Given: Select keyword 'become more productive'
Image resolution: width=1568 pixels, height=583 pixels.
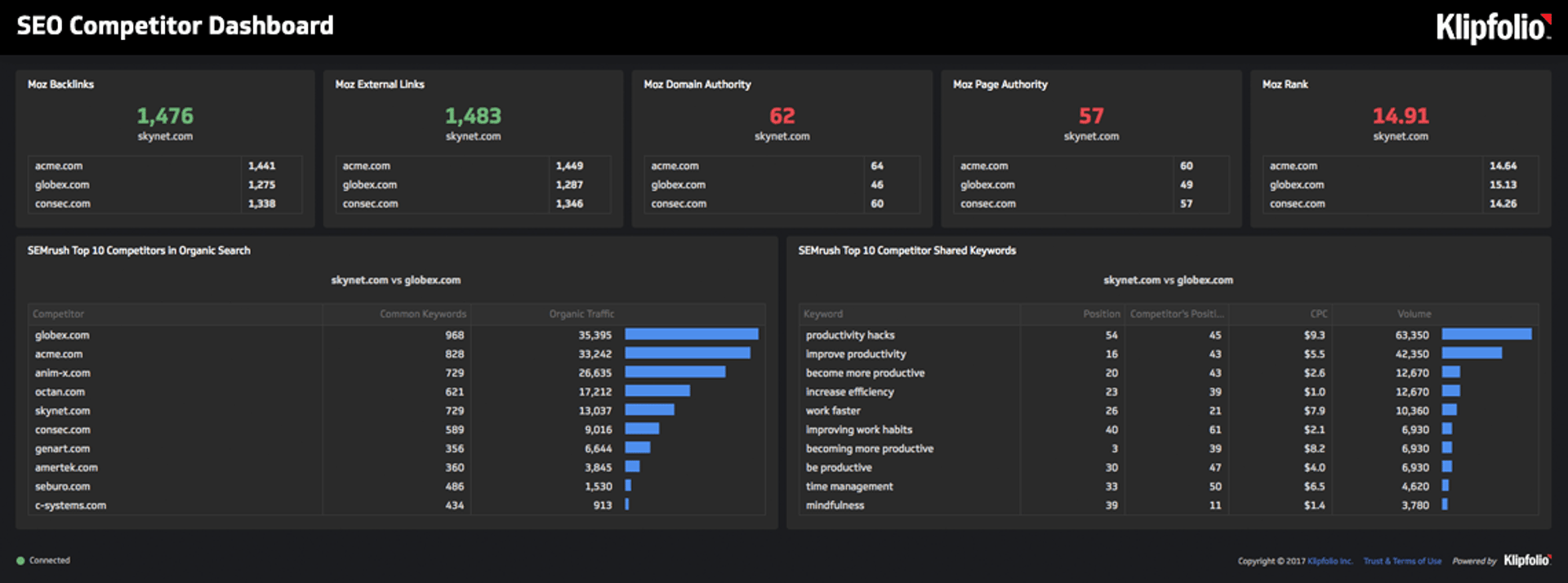Looking at the screenshot, I should (865, 372).
